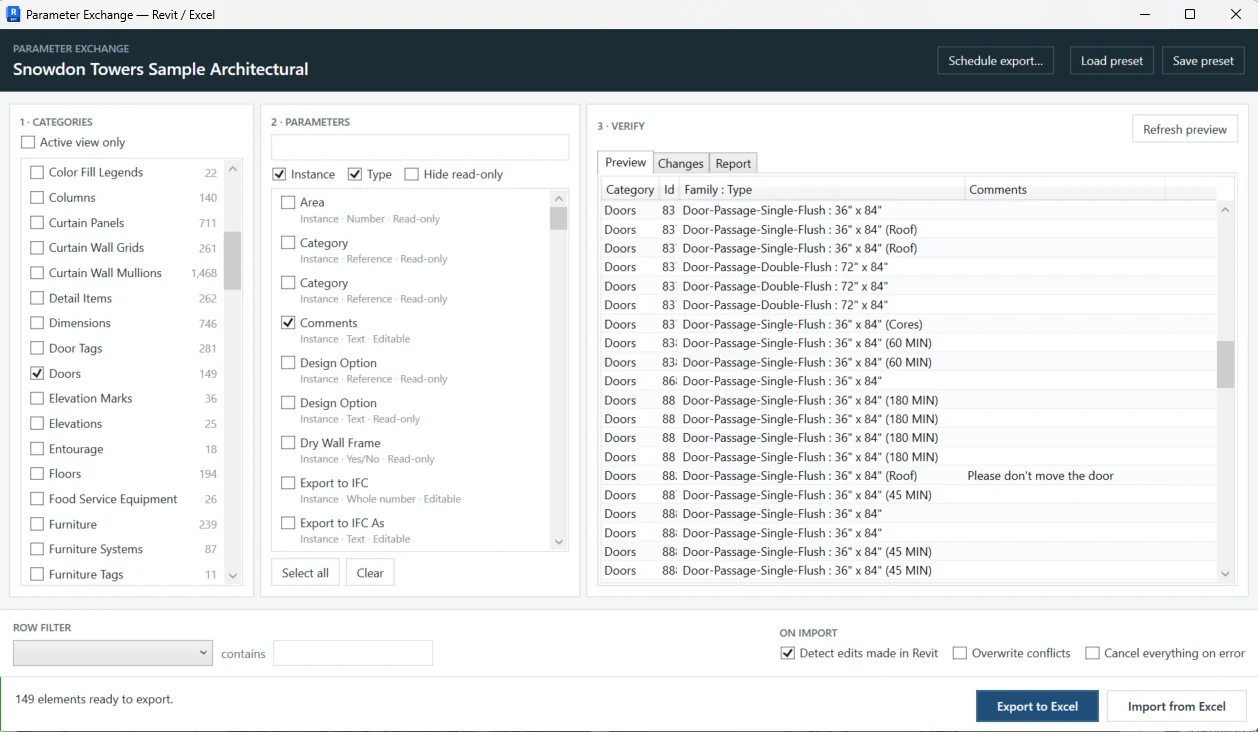Uncheck the Doors category checkbox
1258x732 pixels.
37,373
